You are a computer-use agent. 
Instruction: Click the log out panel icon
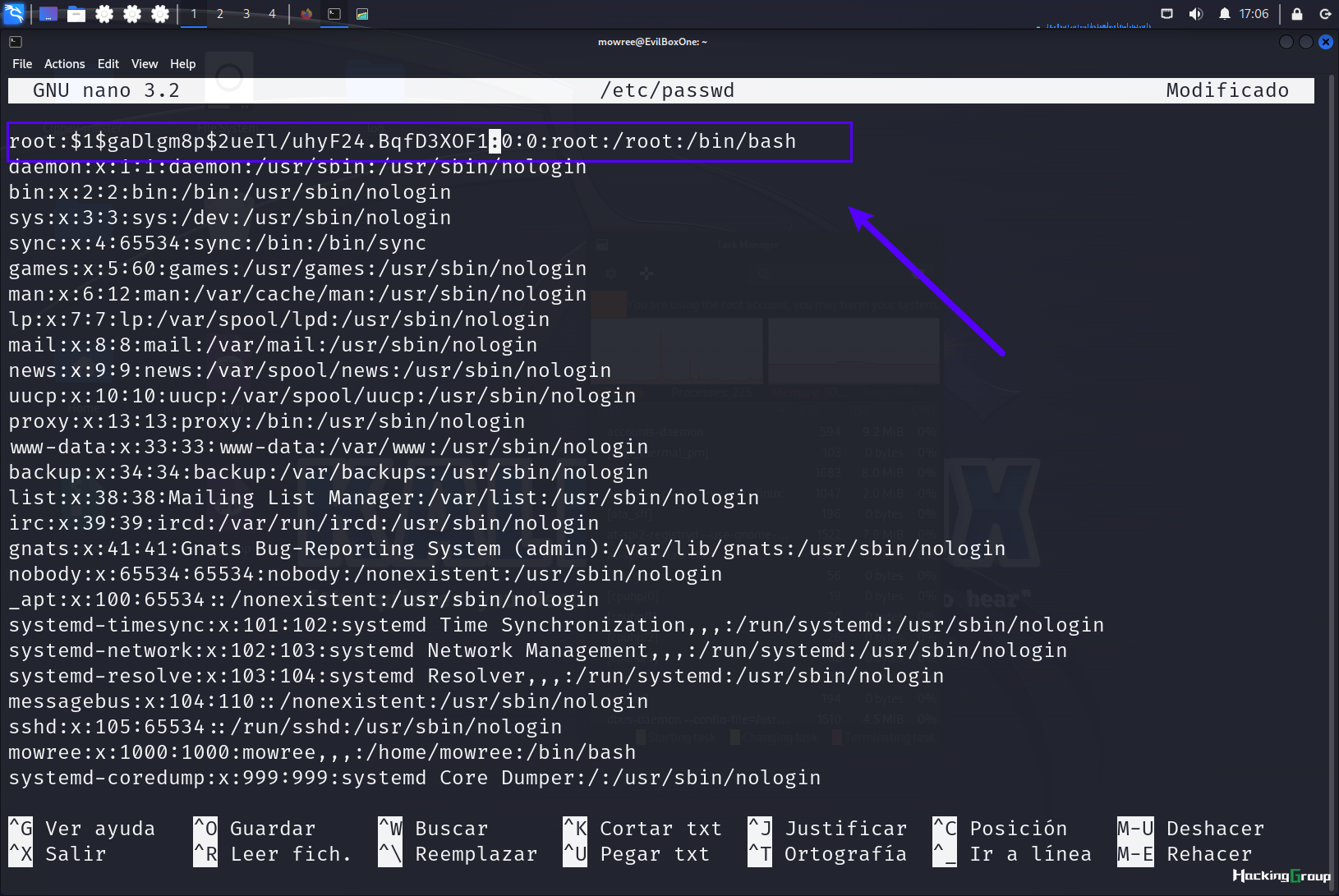click(x=1325, y=13)
